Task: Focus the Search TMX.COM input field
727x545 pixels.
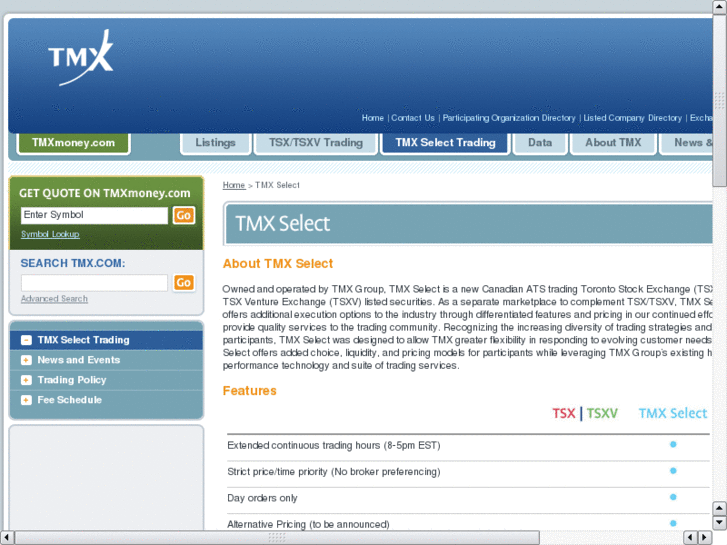Action: [x=94, y=282]
